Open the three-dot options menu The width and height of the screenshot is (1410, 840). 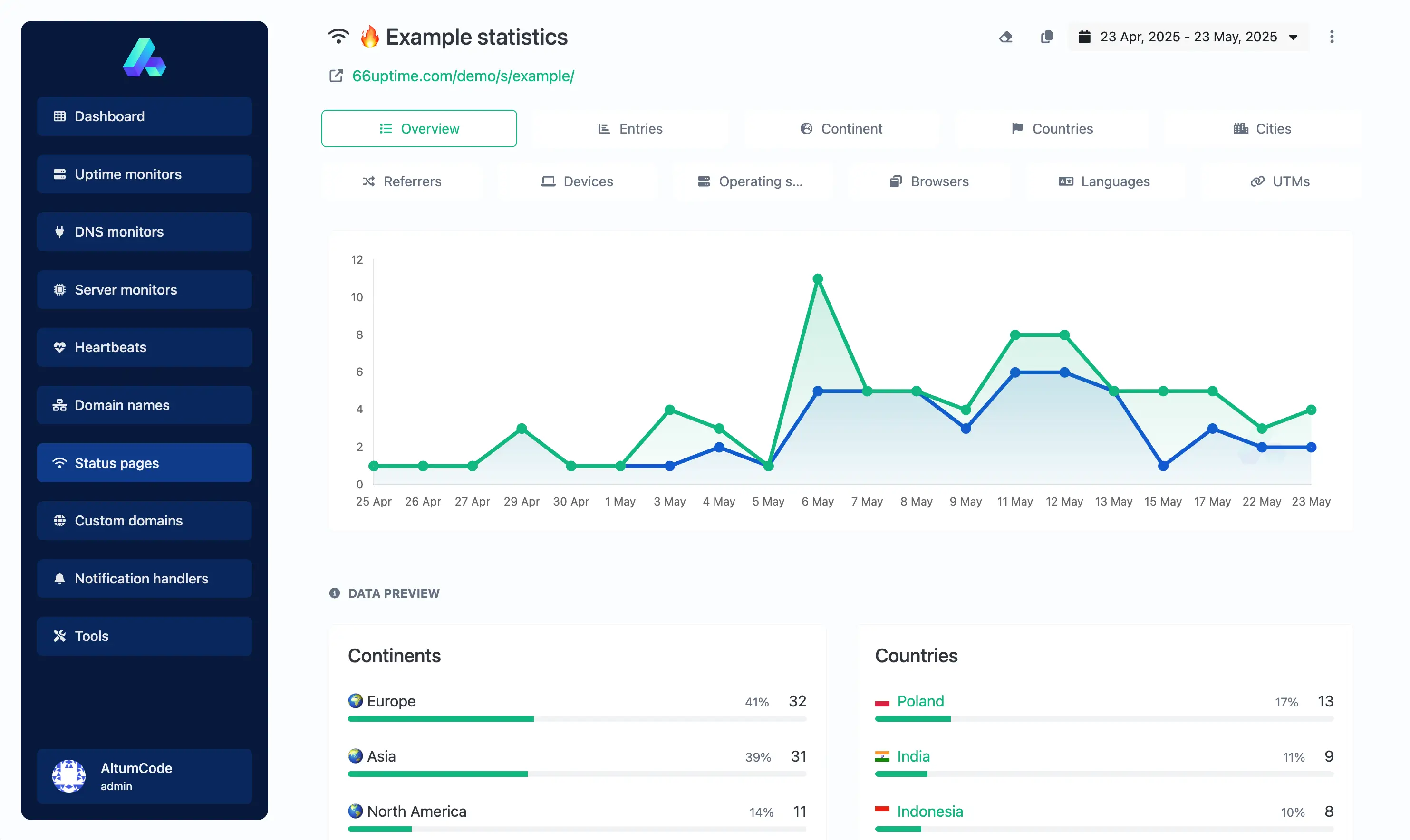coord(1332,37)
